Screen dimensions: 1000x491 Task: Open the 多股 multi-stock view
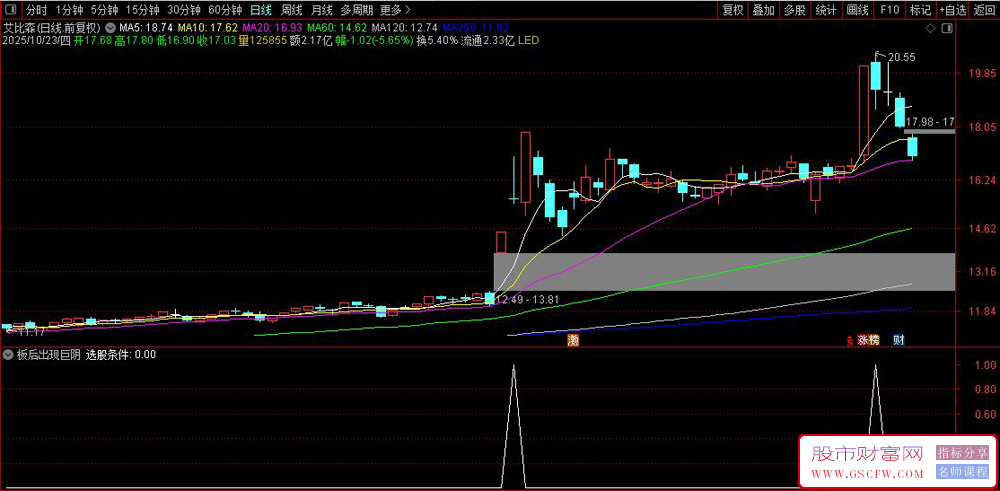tap(795, 10)
